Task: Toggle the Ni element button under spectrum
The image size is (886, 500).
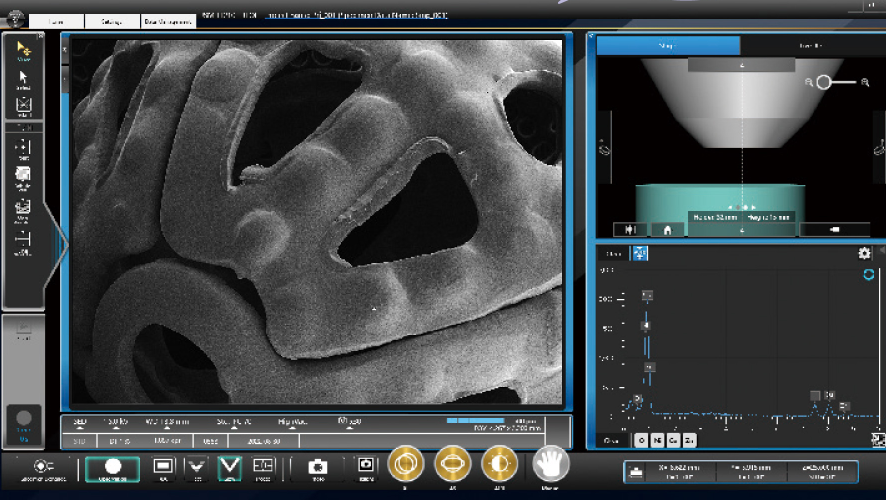Action: [657, 440]
